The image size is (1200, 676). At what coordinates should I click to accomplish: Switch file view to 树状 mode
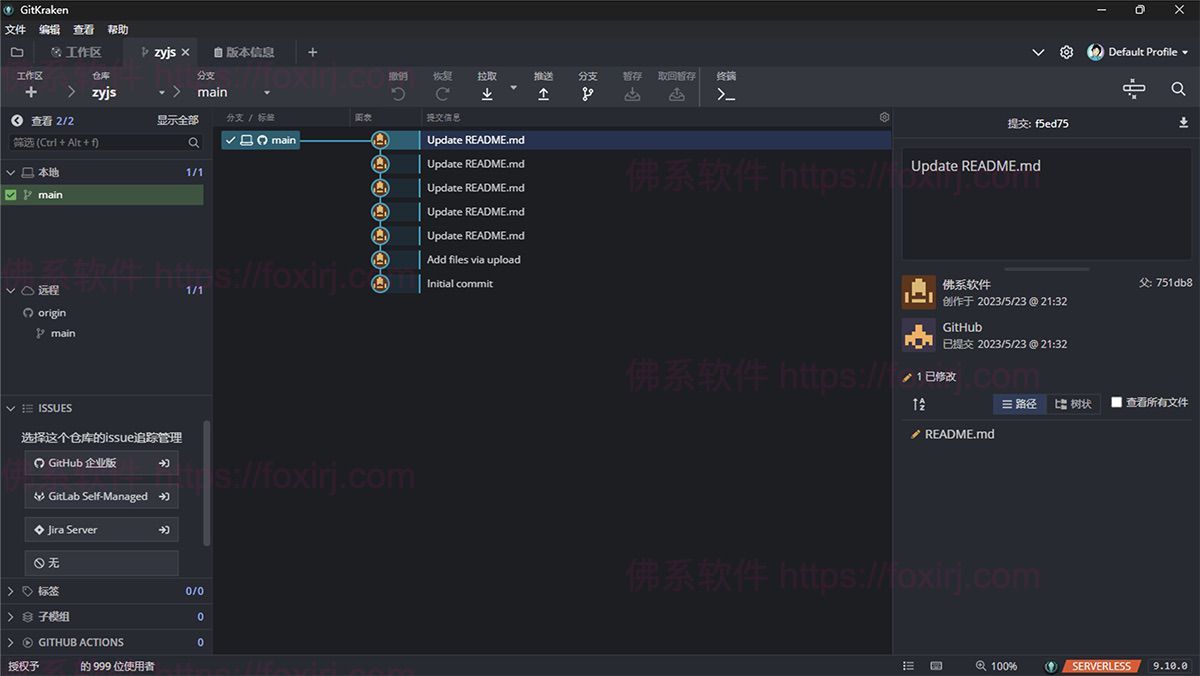1072,403
